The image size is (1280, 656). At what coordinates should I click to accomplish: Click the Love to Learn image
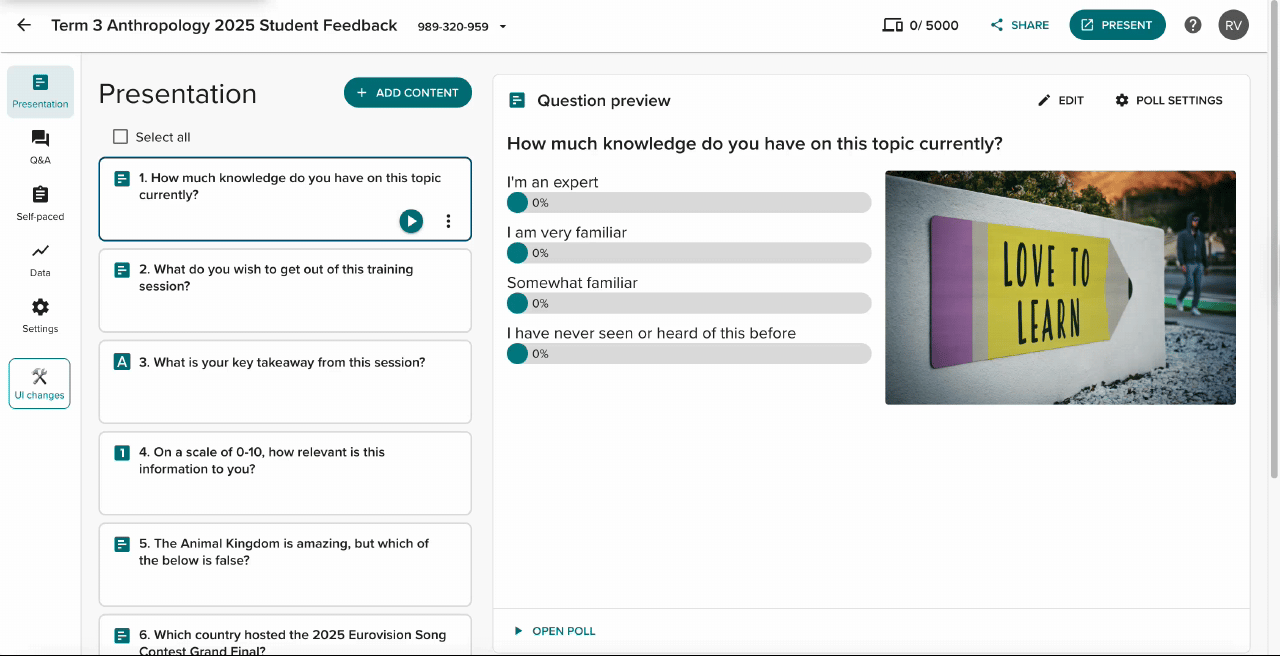point(1060,288)
